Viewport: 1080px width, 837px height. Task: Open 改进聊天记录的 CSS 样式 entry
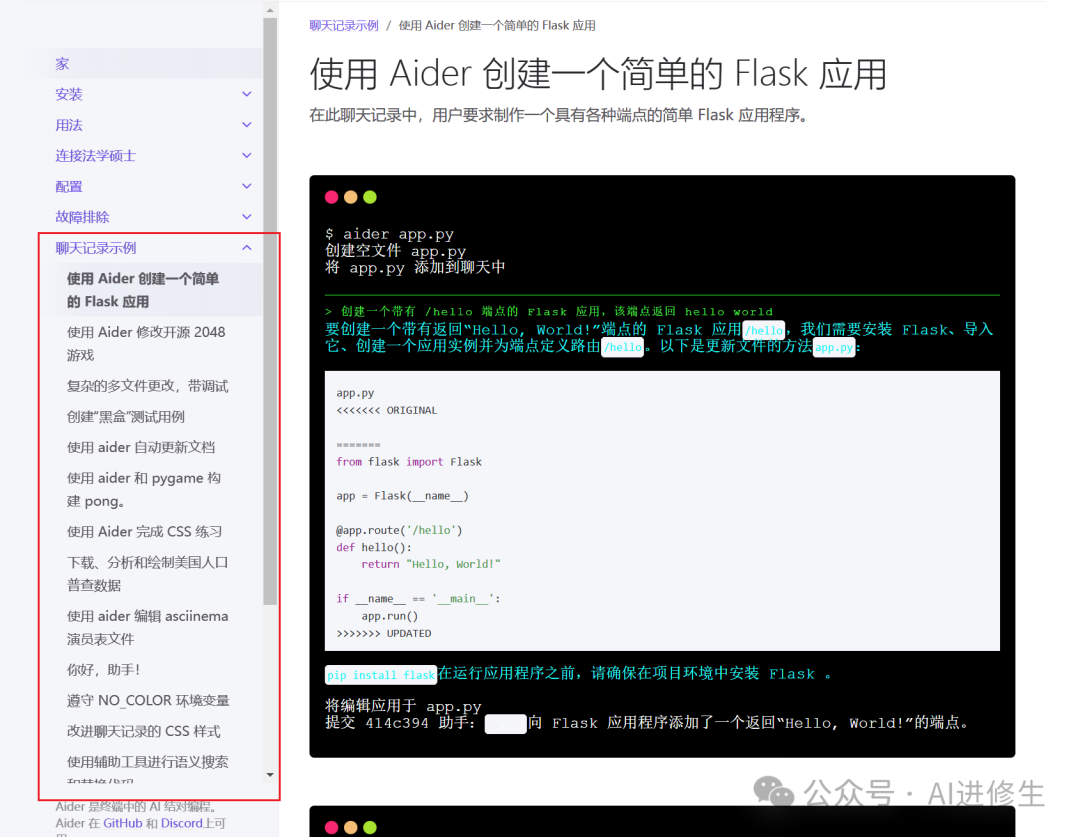coord(143,731)
